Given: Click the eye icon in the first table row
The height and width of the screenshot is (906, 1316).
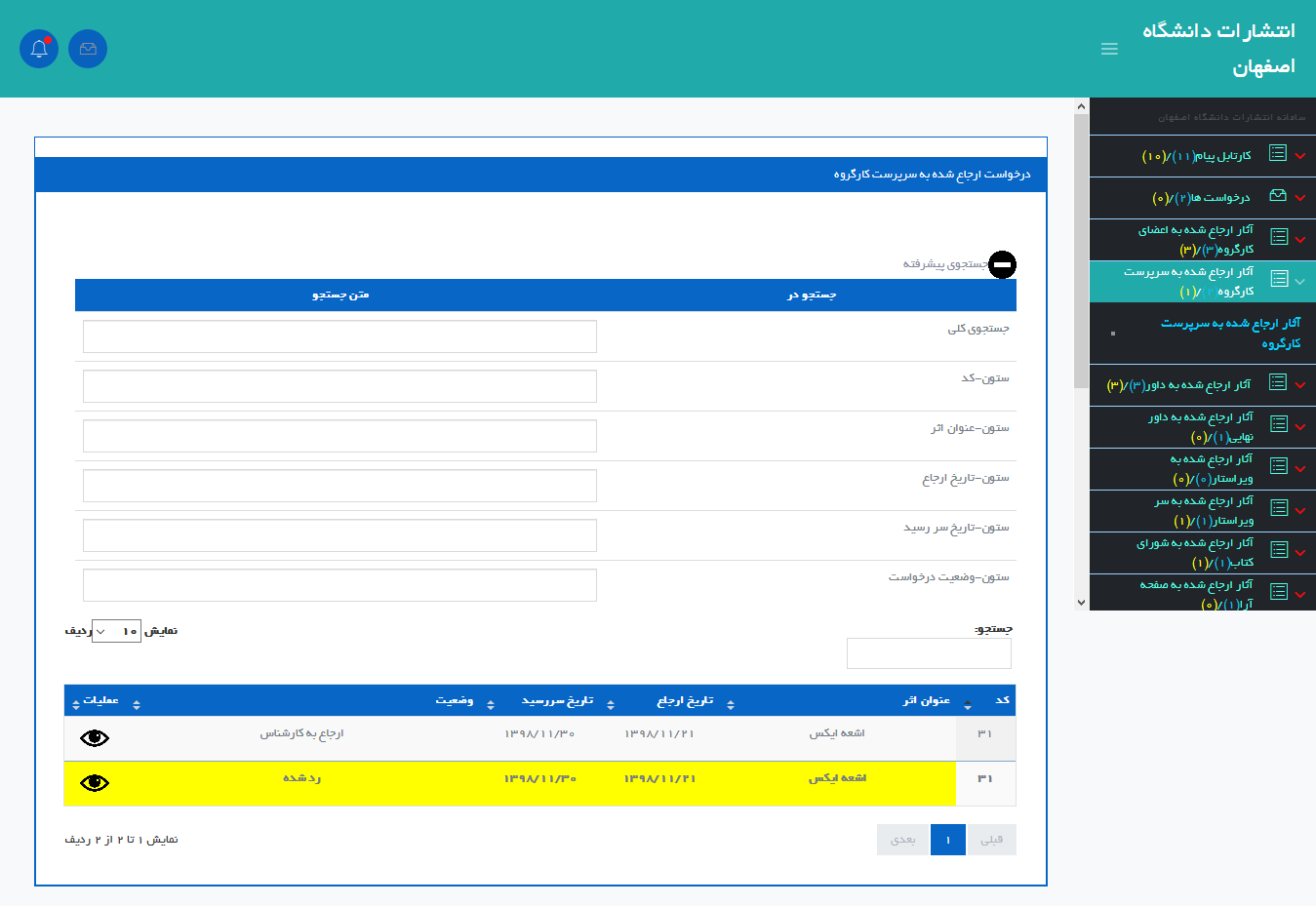Looking at the screenshot, I should [95, 738].
